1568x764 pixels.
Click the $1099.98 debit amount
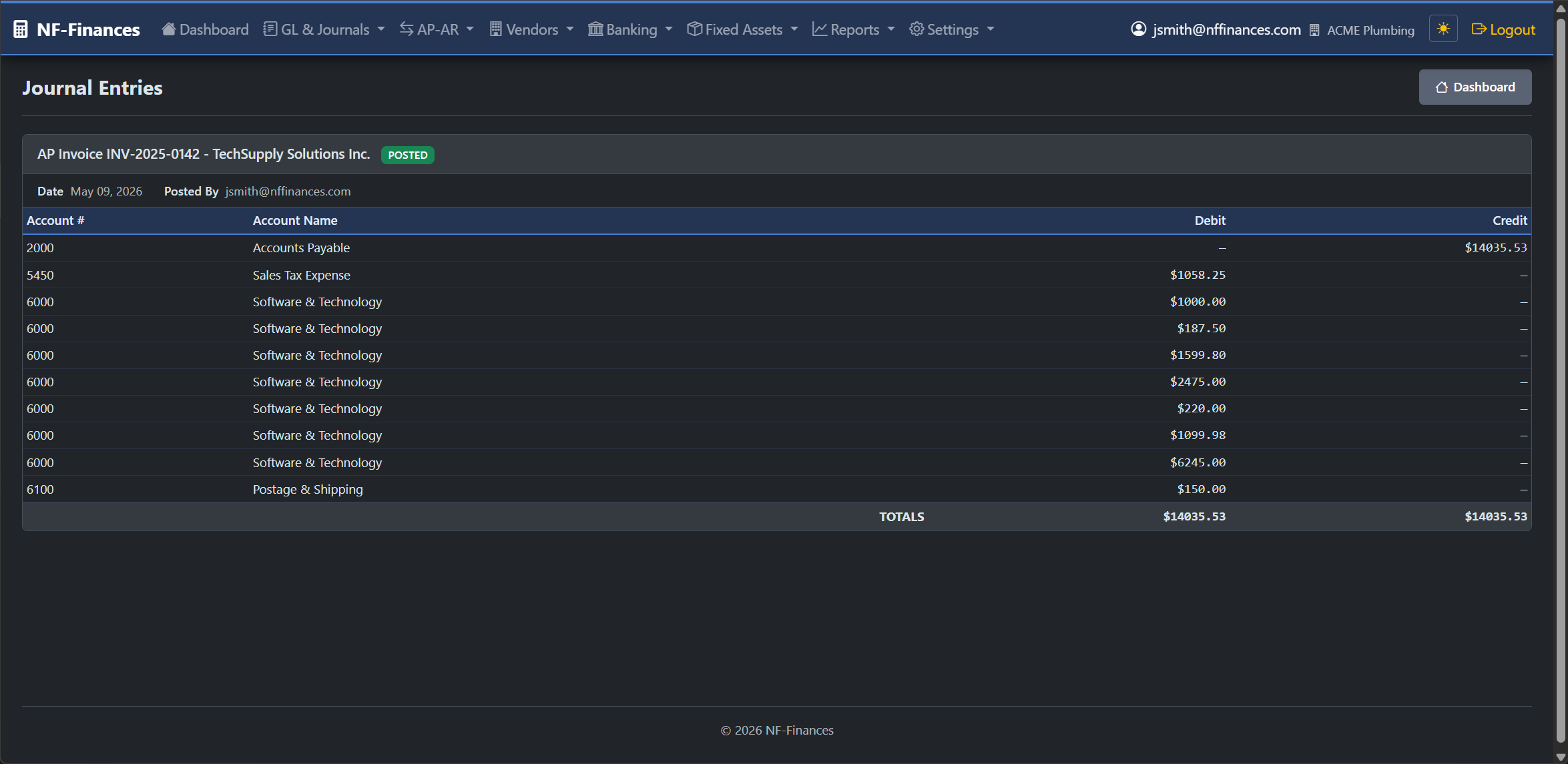(x=1198, y=435)
